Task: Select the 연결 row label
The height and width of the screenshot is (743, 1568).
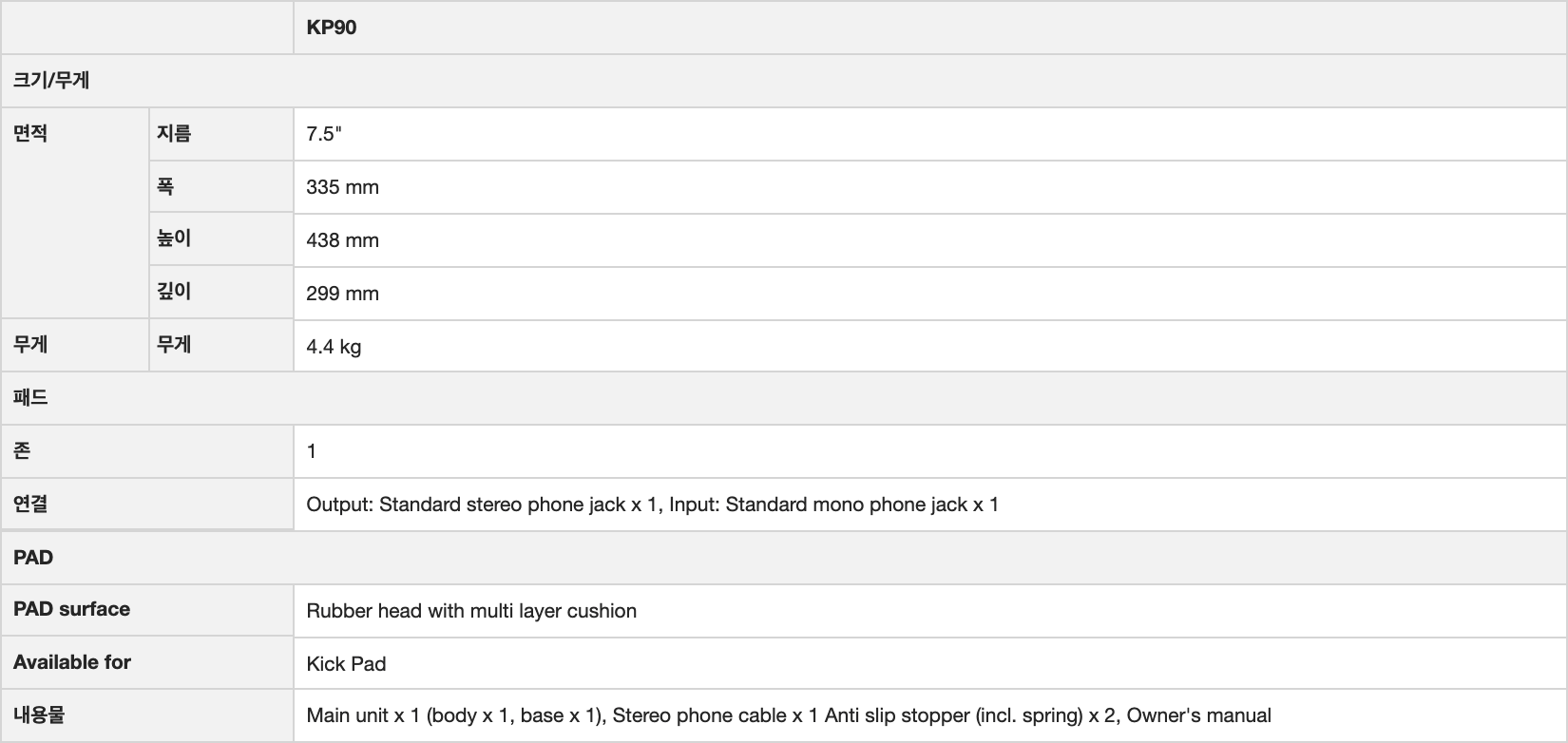Action: [30, 504]
